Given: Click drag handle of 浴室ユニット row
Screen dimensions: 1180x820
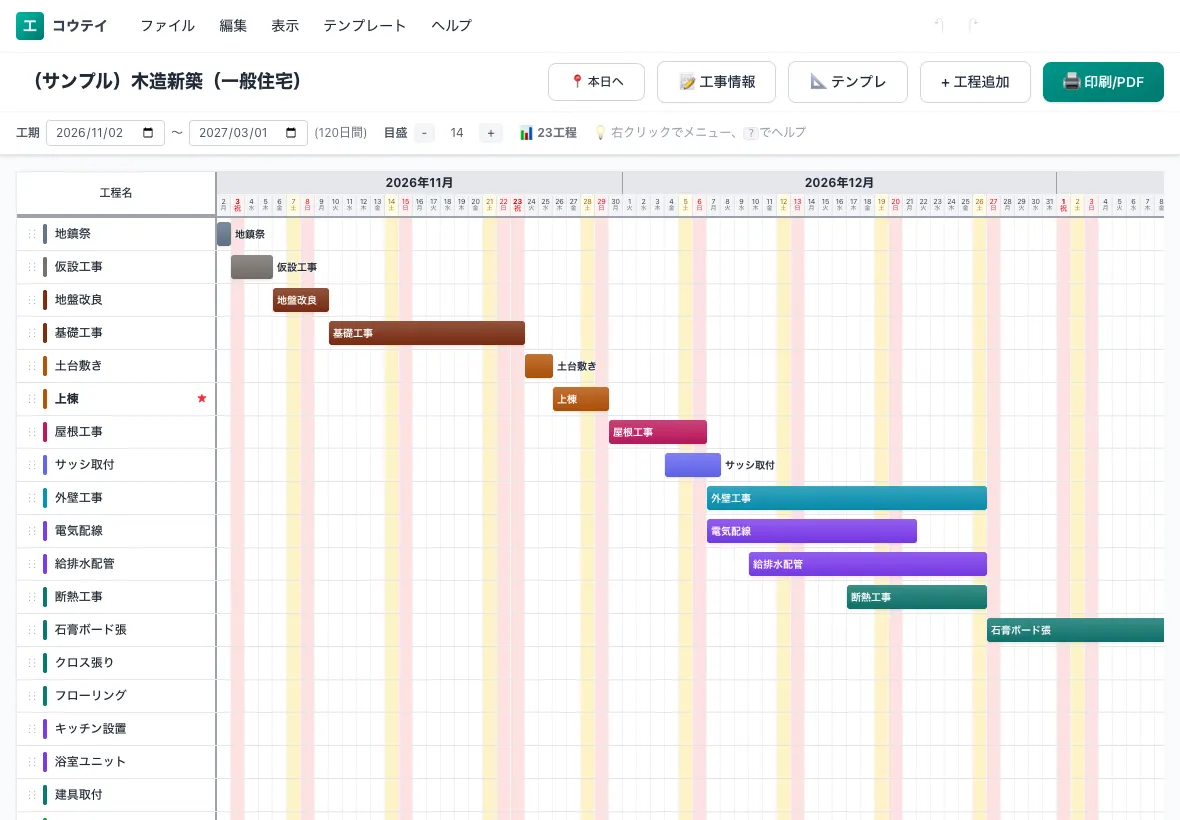Looking at the screenshot, I should [x=32, y=762].
